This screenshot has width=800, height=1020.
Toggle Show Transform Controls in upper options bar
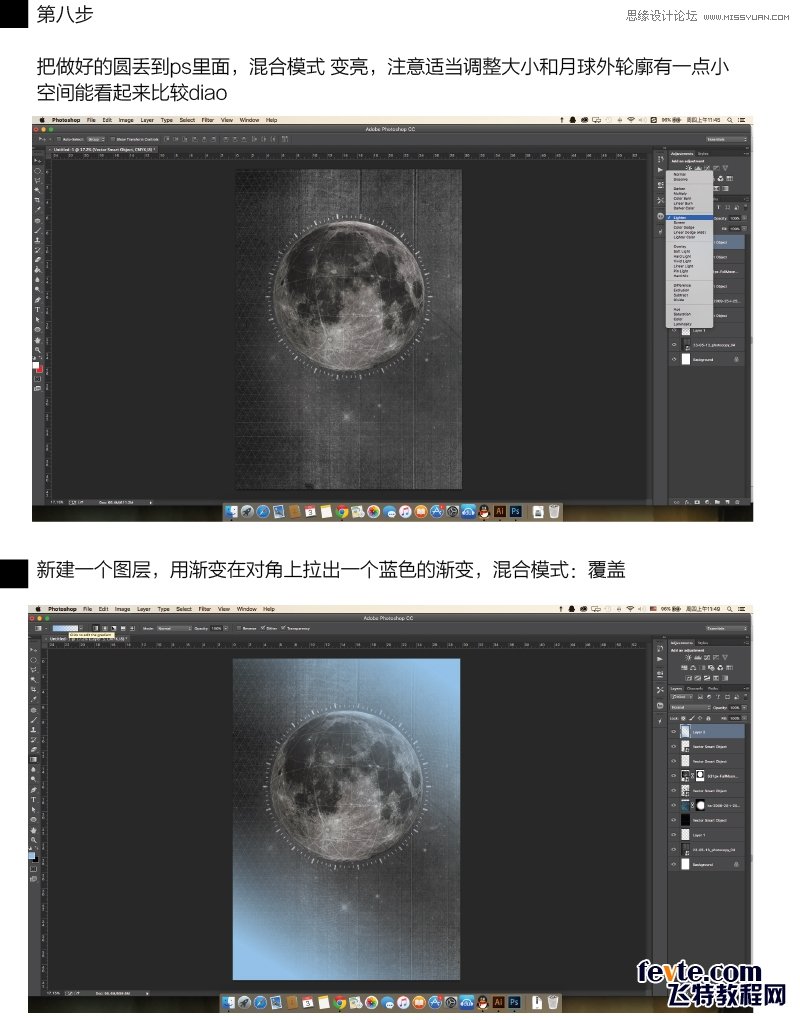(x=113, y=139)
